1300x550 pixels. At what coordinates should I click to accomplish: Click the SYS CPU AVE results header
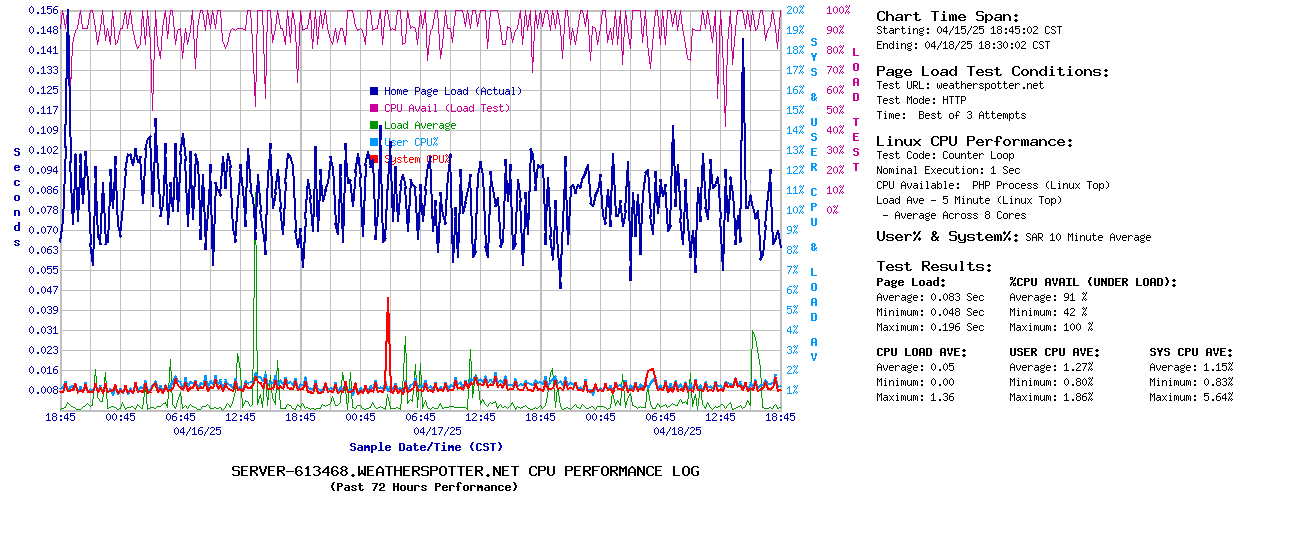coord(1191,352)
